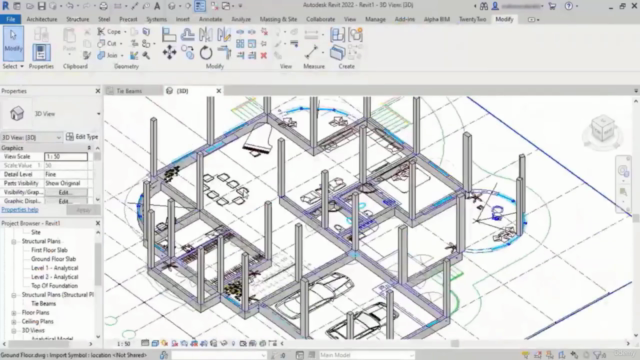Click the horizontal scrollbar of the 3D view
Viewport: 640px width, 360px height.
(x=454, y=344)
